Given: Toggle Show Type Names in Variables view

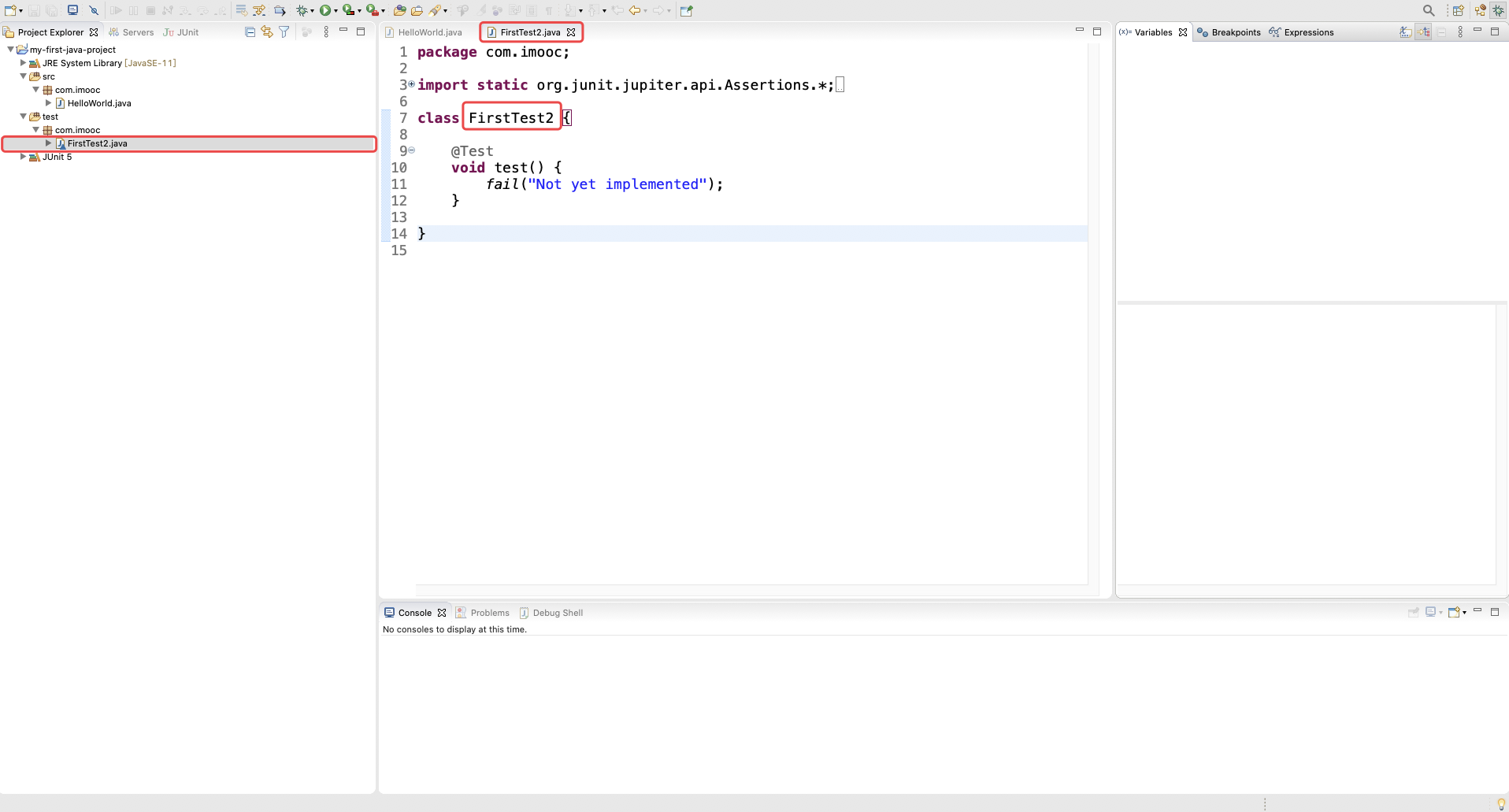Looking at the screenshot, I should (1406, 32).
